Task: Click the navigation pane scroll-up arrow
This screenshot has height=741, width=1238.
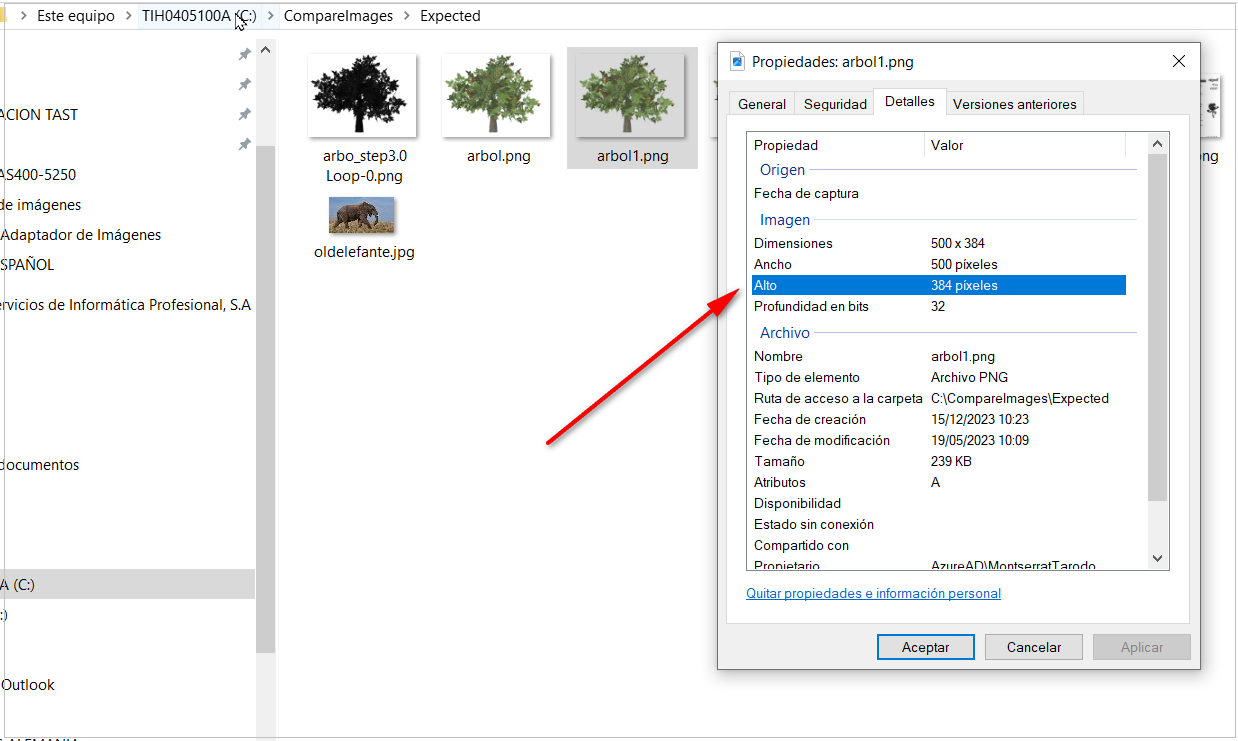Action: coord(265,51)
